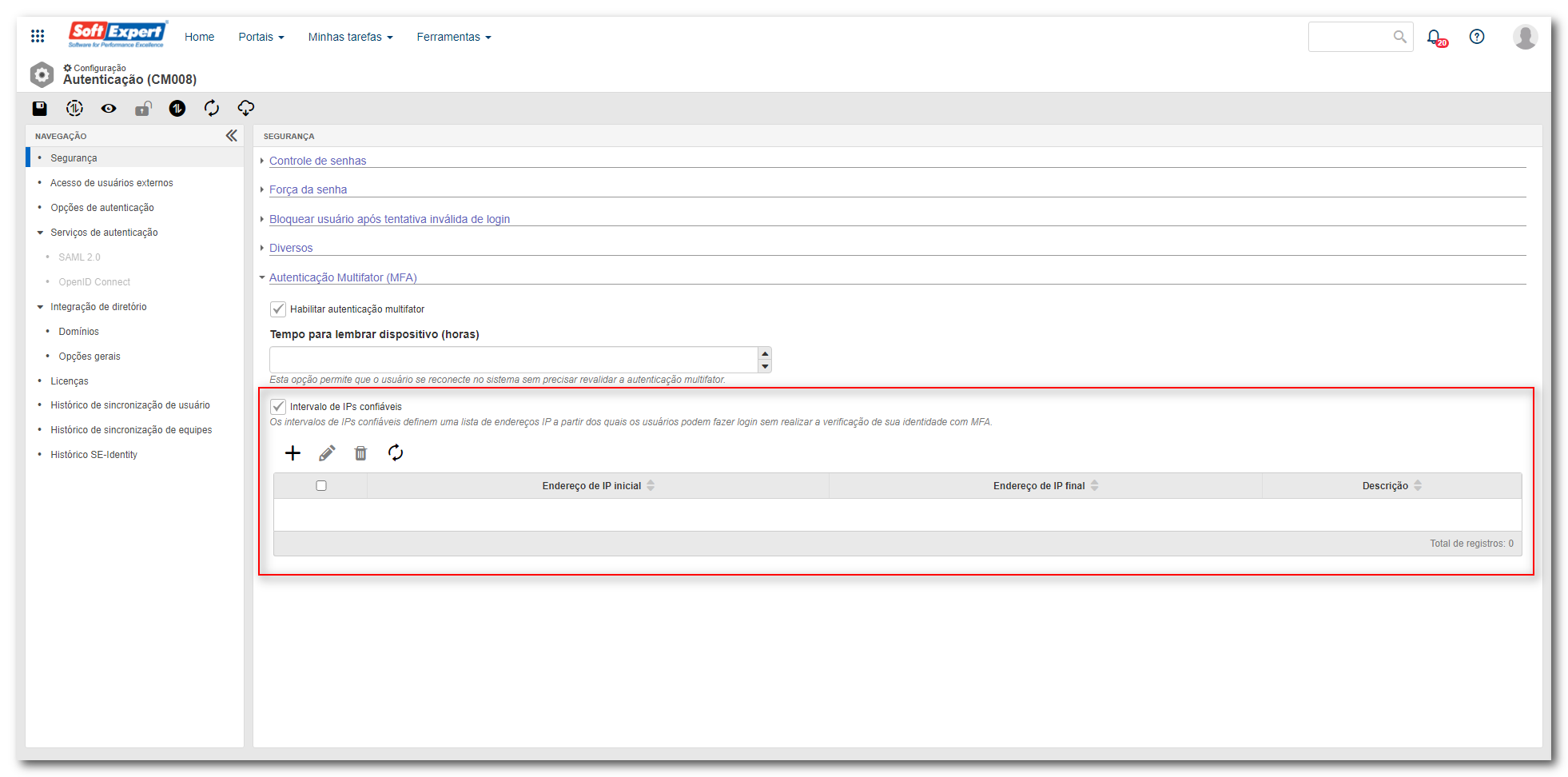This screenshot has height=777, width=1568.
Task: Click the SoftExpert logo
Action: point(117,34)
